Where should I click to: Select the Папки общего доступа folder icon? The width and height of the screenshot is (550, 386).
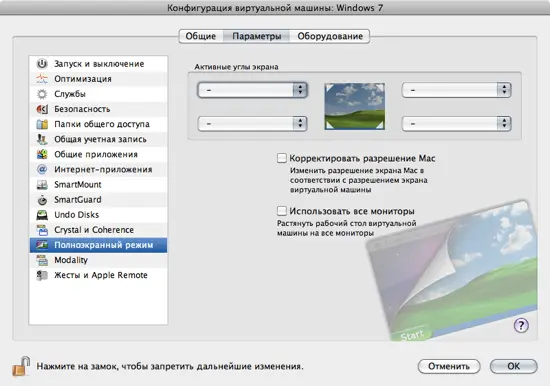tap(42, 124)
